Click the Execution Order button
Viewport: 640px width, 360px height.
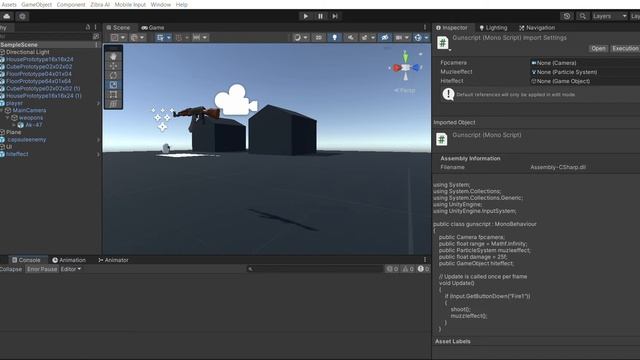tap(625, 48)
